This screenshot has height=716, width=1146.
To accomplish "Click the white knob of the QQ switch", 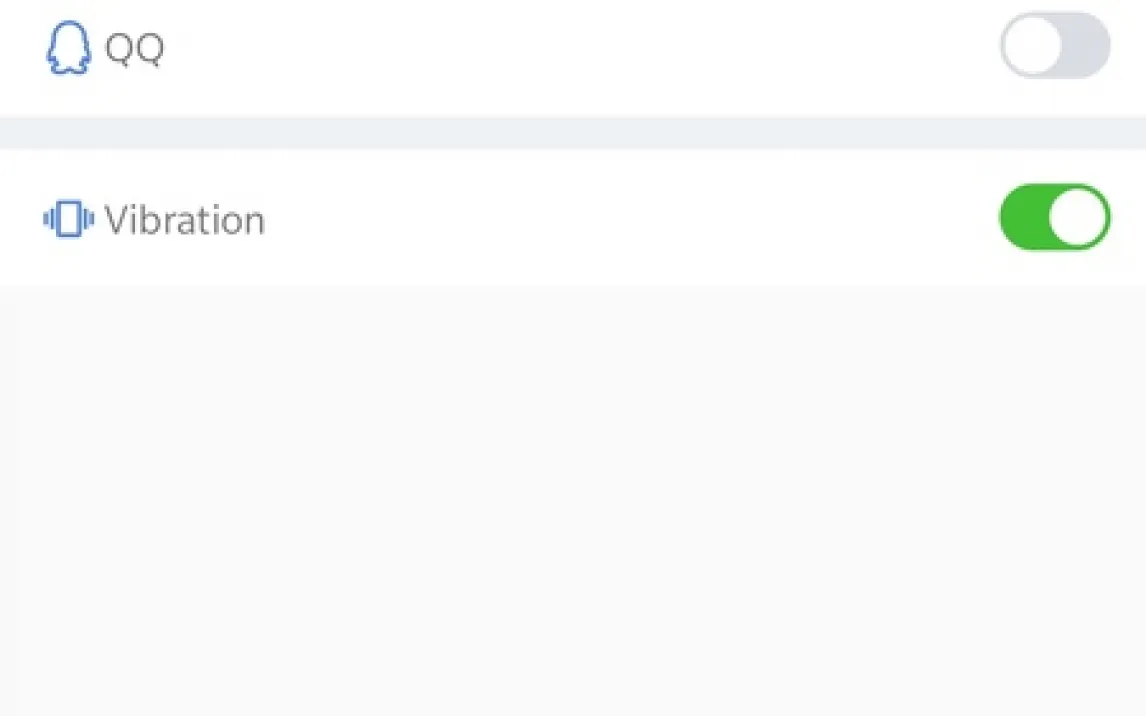I will (x=1031, y=46).
